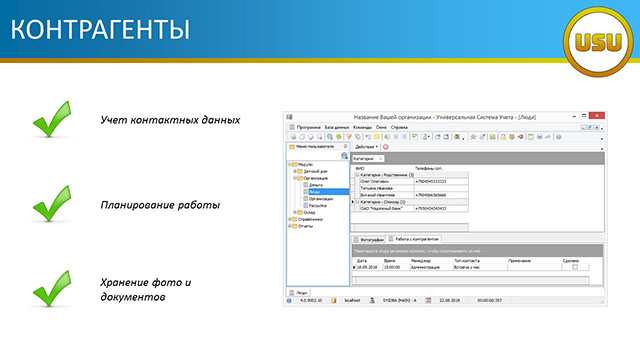Click the blue info icon at toolbar end
640x360 pixels.
pyautogui.click(x=559, y=137)
